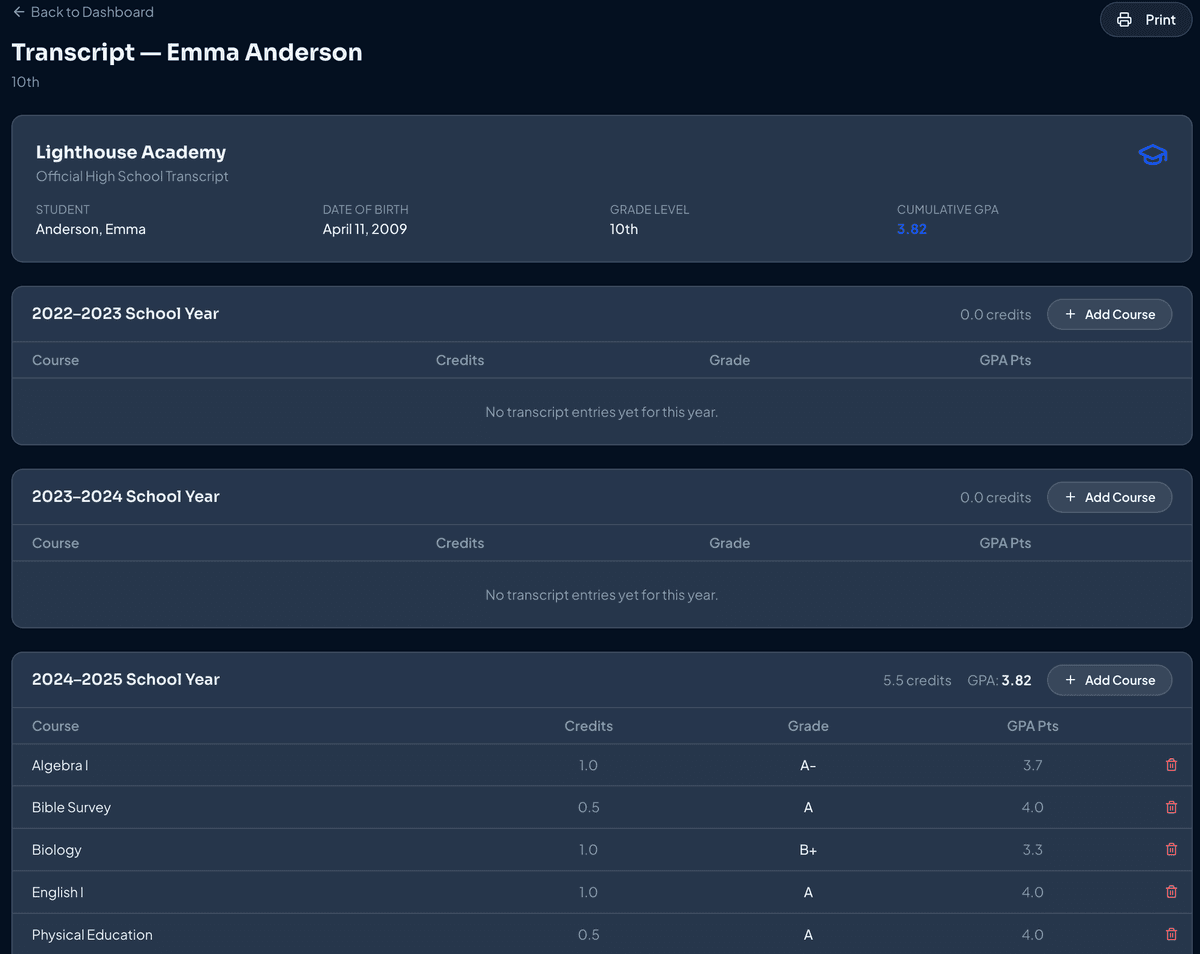Click the Lighthouse Academy school name

tap(131, 152)
